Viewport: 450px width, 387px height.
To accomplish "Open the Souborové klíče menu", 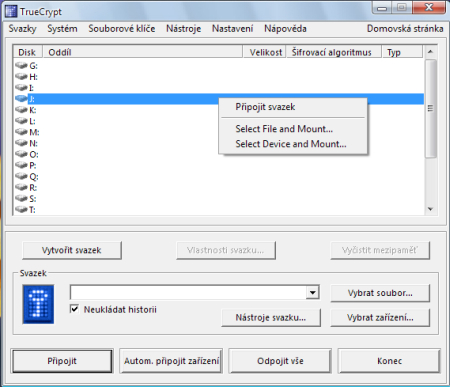I will click(122, 29).
